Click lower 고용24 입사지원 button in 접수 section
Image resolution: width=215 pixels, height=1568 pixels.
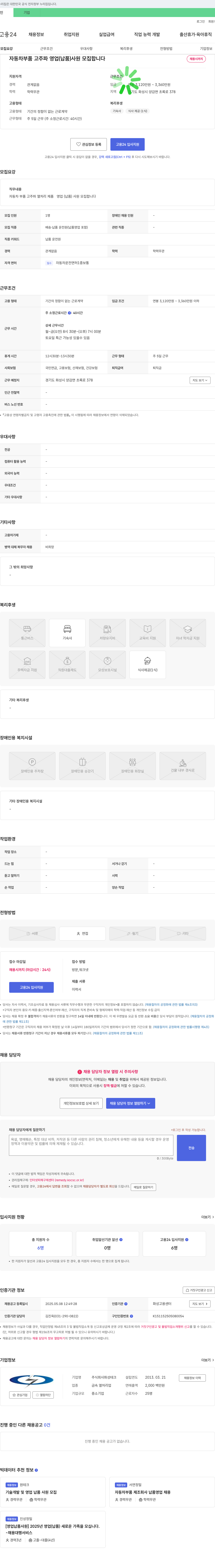click(x=31, y=987)
